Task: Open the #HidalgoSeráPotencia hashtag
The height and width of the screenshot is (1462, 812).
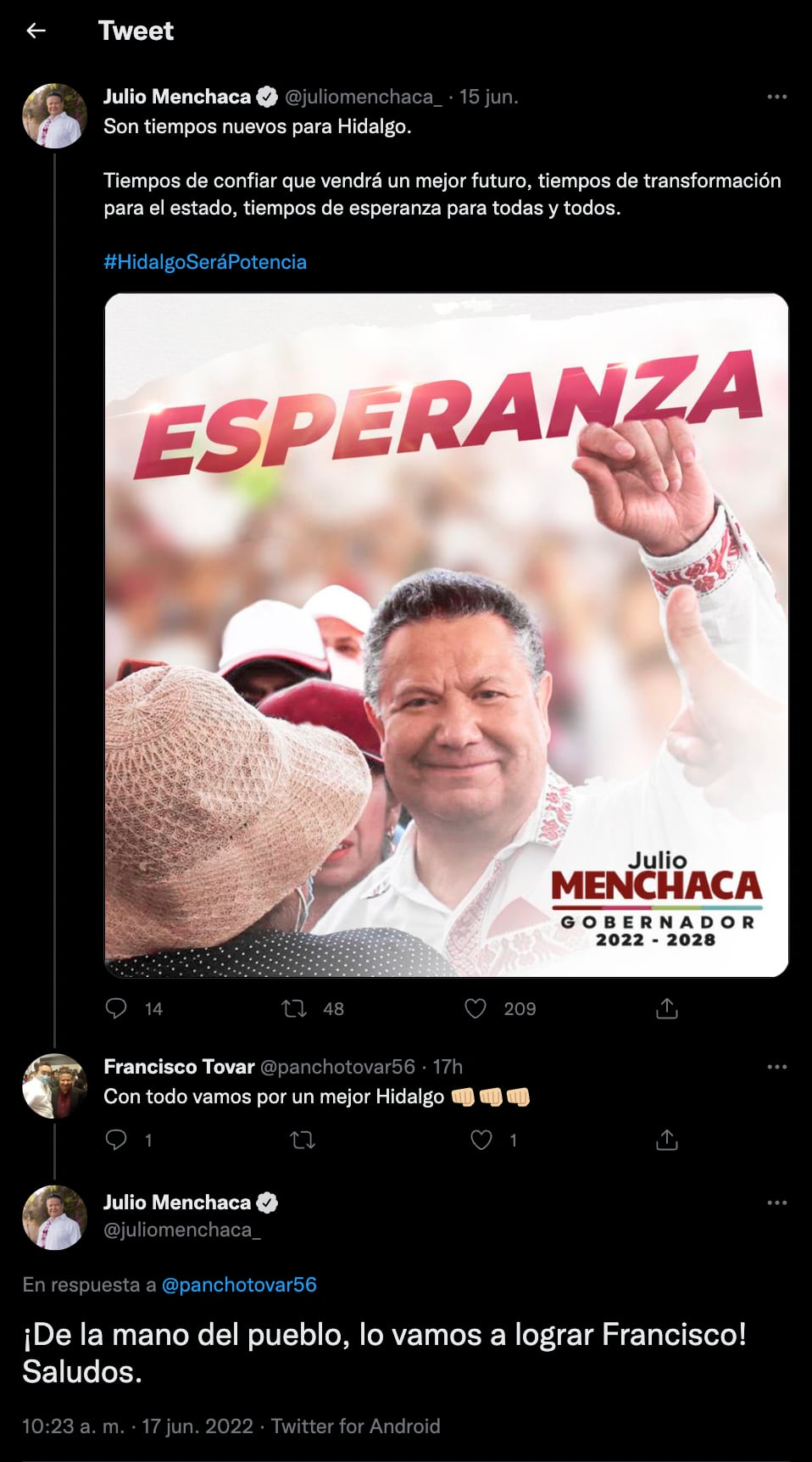Action: tap(205, 262)
